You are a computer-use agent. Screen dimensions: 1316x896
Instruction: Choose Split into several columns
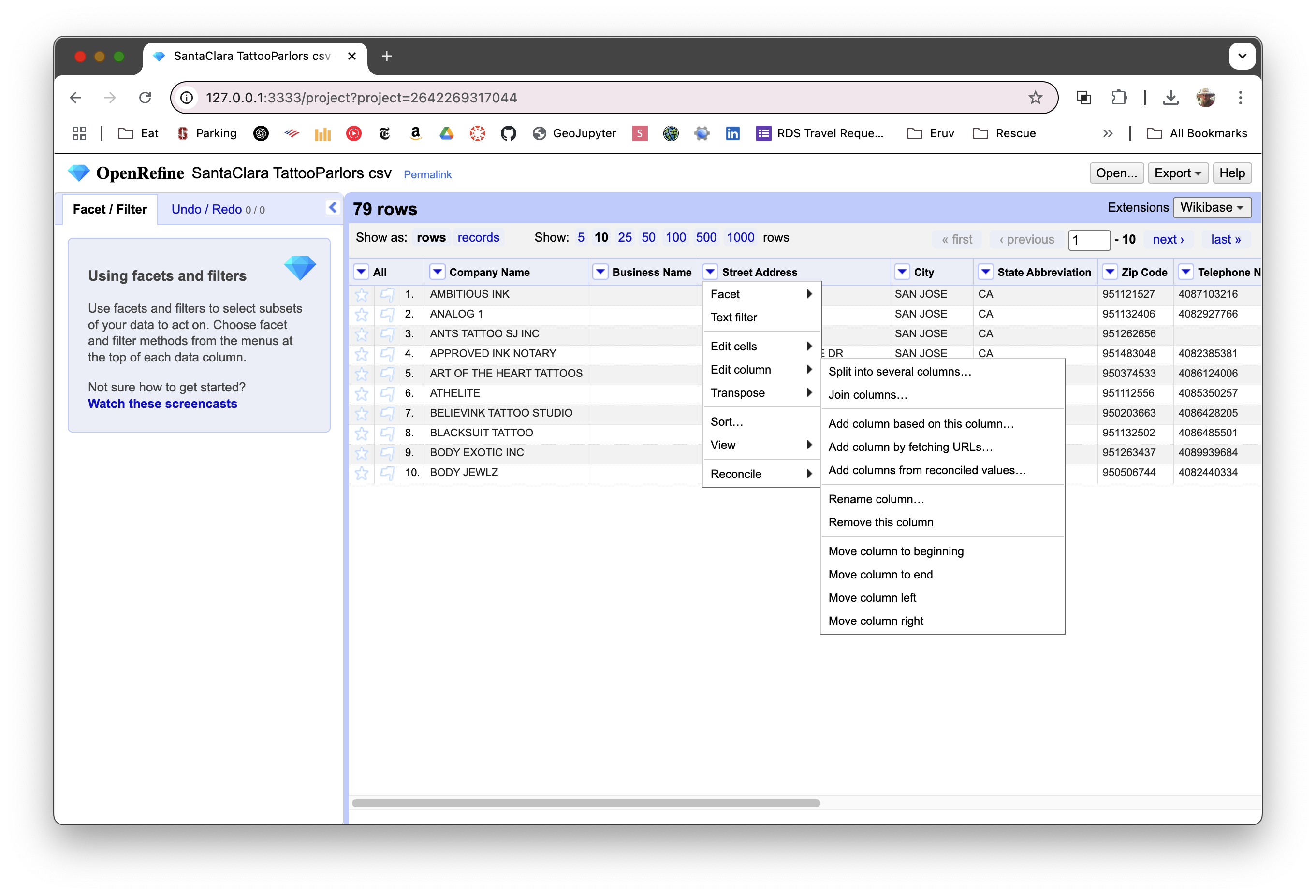[x=899, y=371]
